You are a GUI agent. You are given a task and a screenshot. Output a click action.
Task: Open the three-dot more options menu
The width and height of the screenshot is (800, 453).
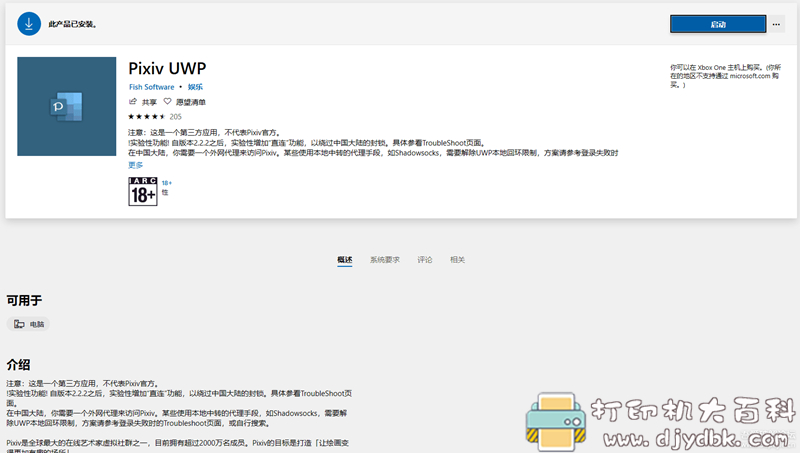776,24
